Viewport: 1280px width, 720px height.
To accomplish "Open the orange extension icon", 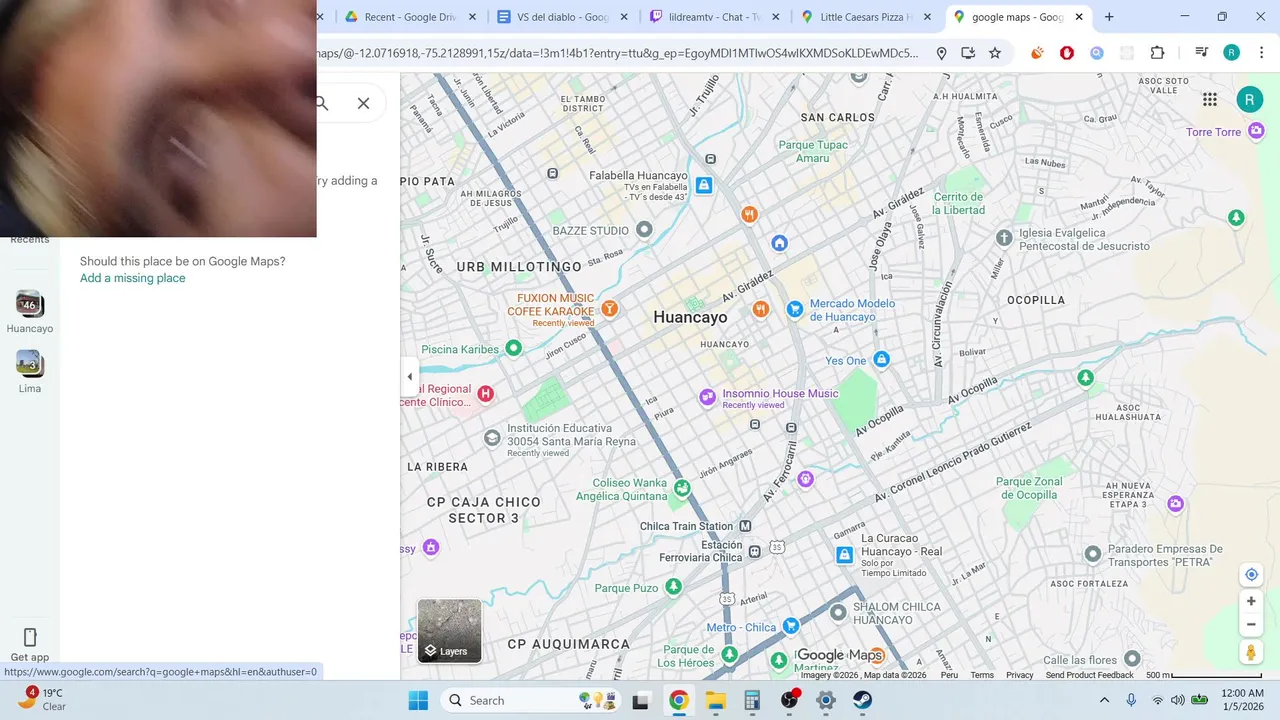I will (1037, 53).
